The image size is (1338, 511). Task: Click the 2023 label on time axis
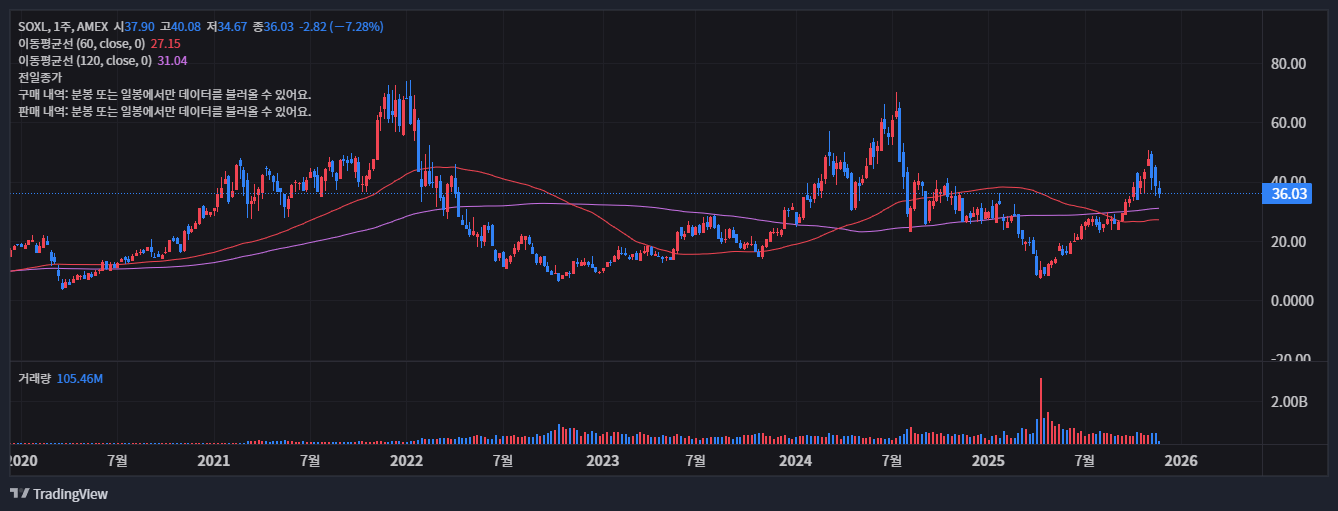coord(602,461)
